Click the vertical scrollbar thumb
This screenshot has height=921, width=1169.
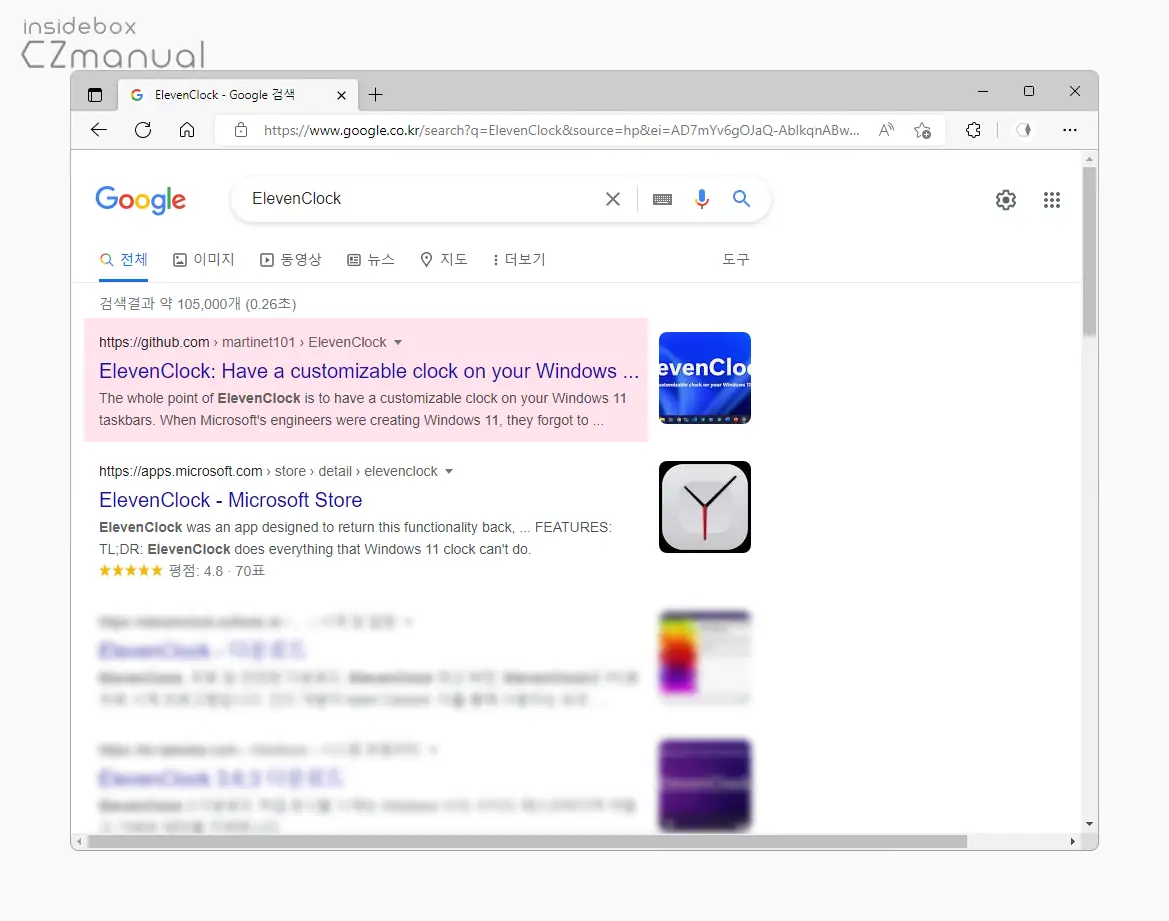[x=1089, y=251]
